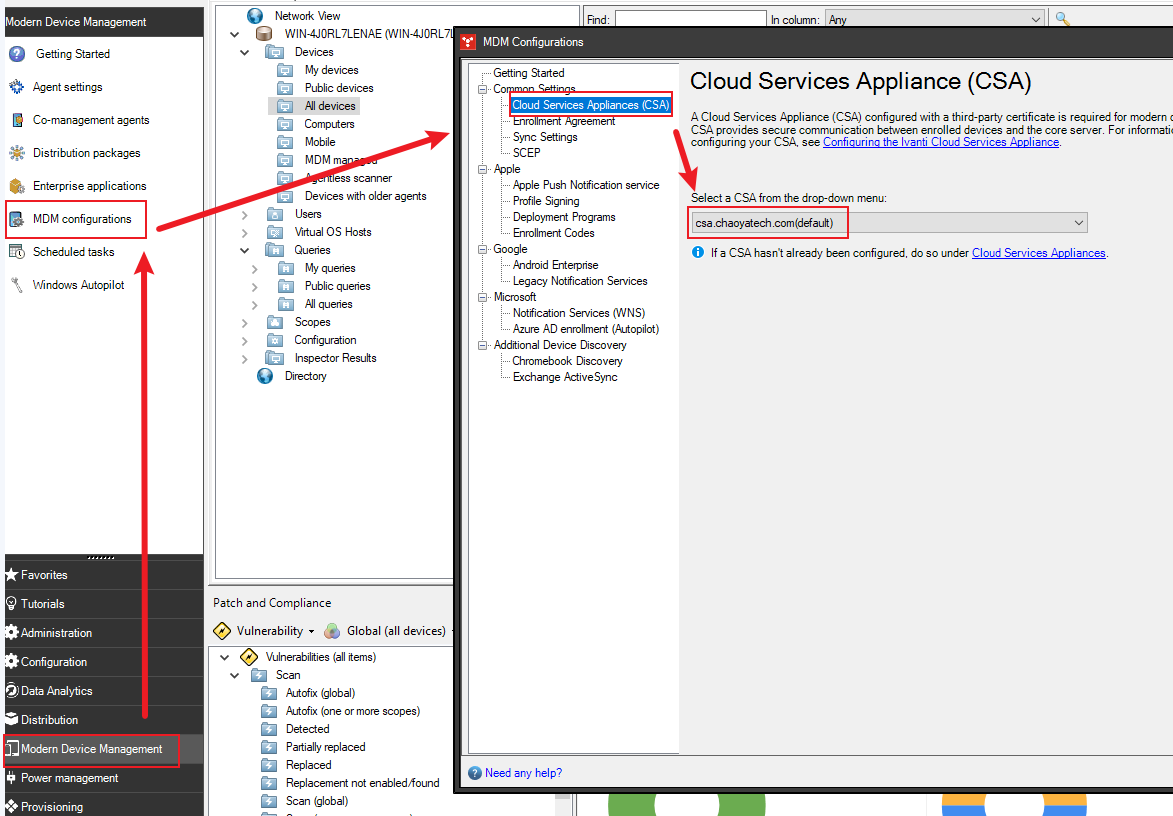Screen dimensions: 1173x816
Task: Click the Distribution packages icon
Action: tap(16, 153)
